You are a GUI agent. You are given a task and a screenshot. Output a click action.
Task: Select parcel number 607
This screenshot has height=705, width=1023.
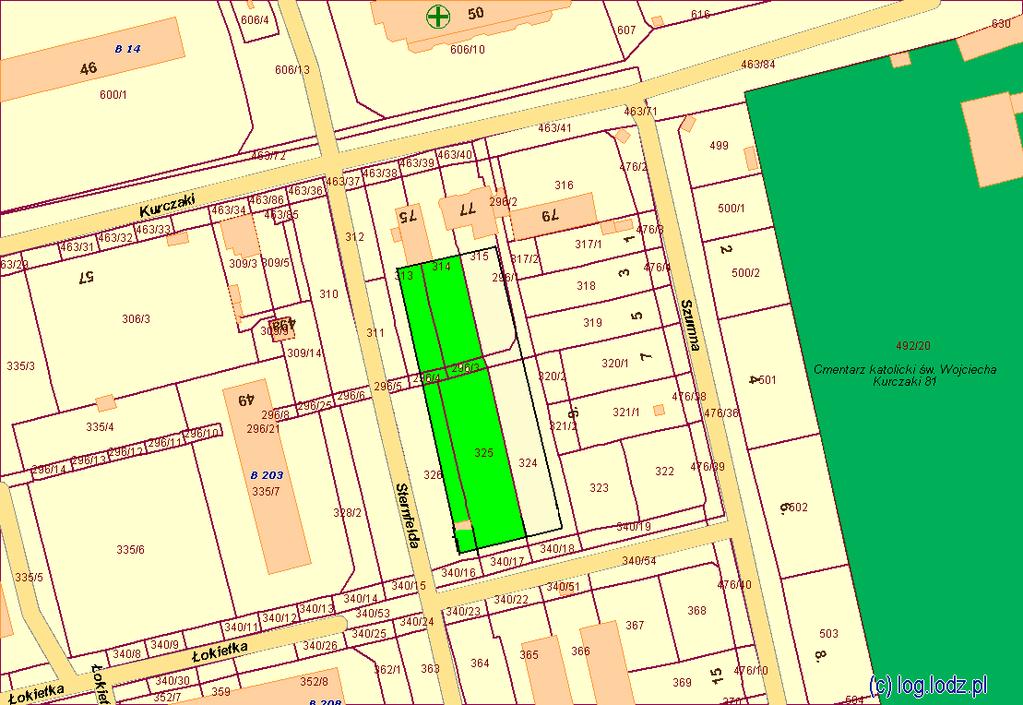[x=626, y=30]
